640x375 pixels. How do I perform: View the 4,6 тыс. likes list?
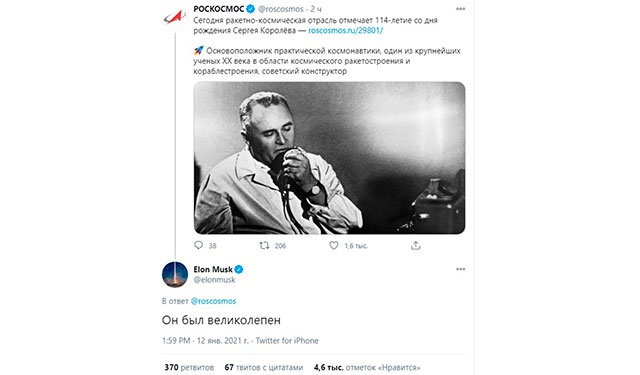(x=367, y=367)
